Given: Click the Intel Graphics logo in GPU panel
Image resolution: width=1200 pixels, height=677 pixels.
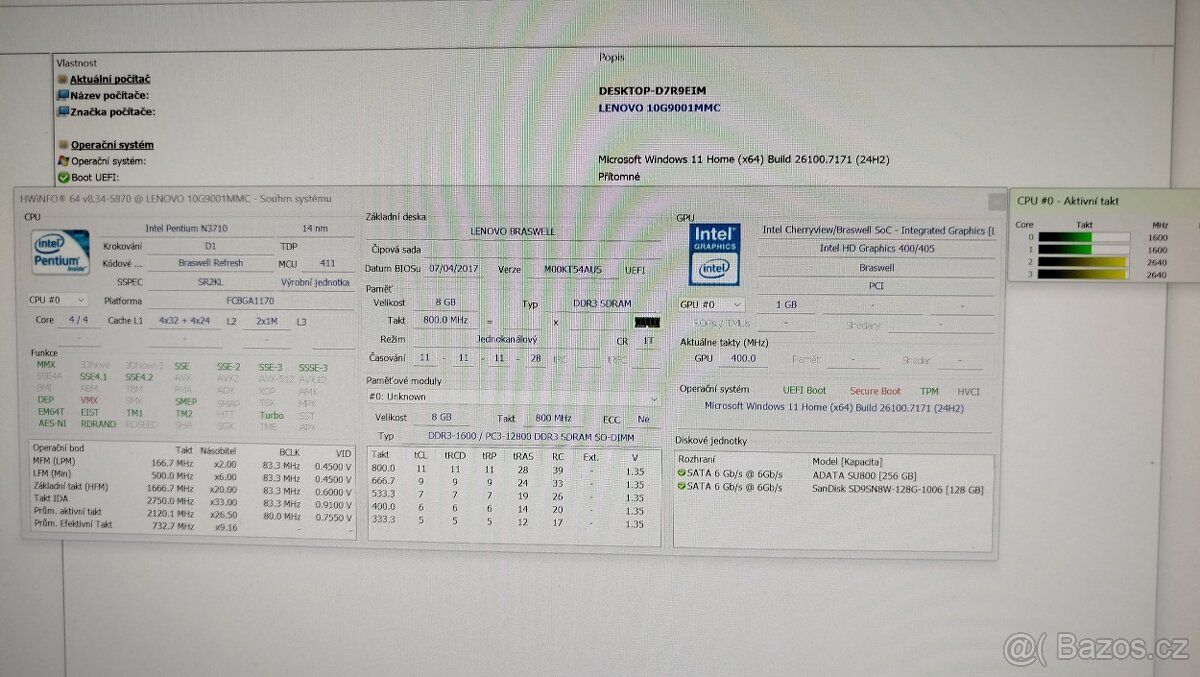Looking at the screenshot, I should click(x=713, y=235).
